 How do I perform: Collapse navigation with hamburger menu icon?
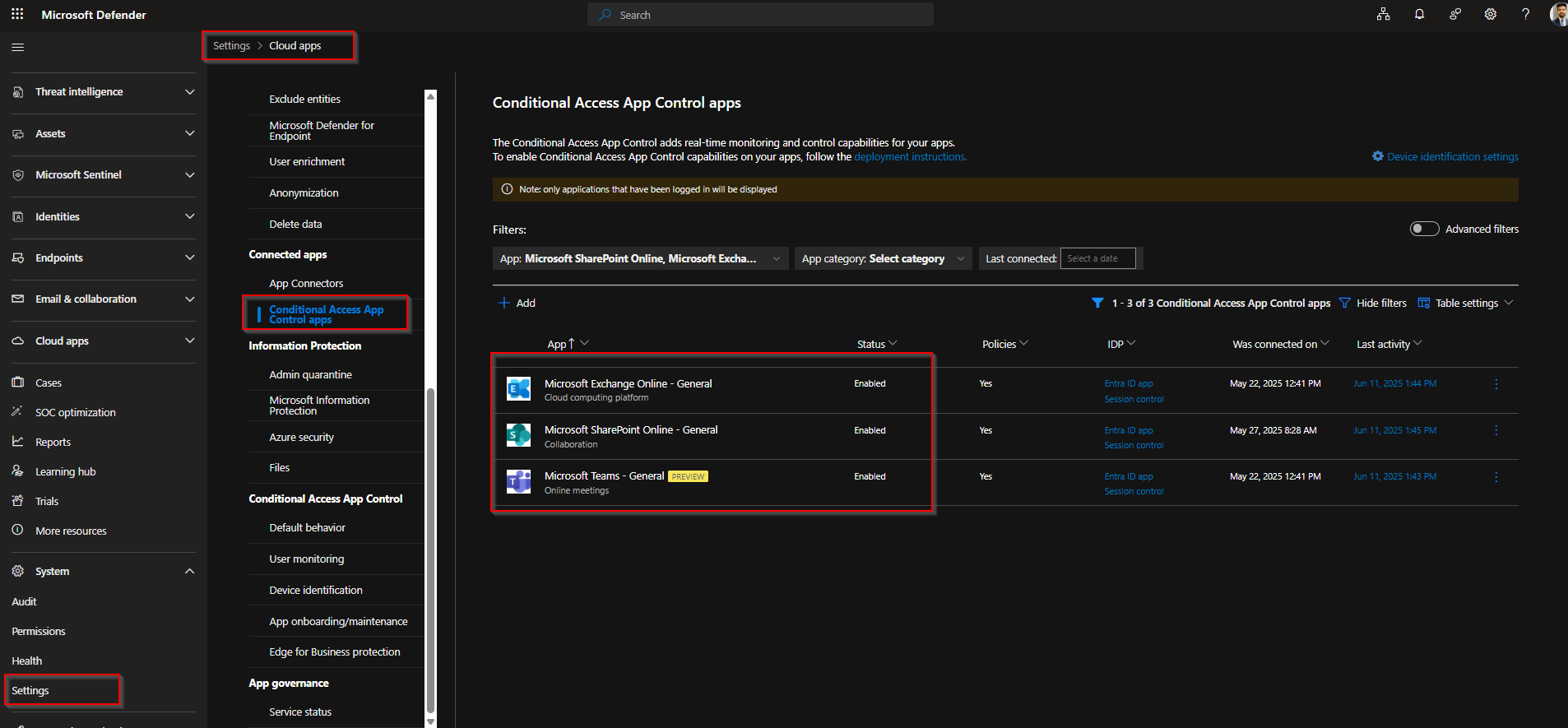pyautogui.click(x=17, y=47)
